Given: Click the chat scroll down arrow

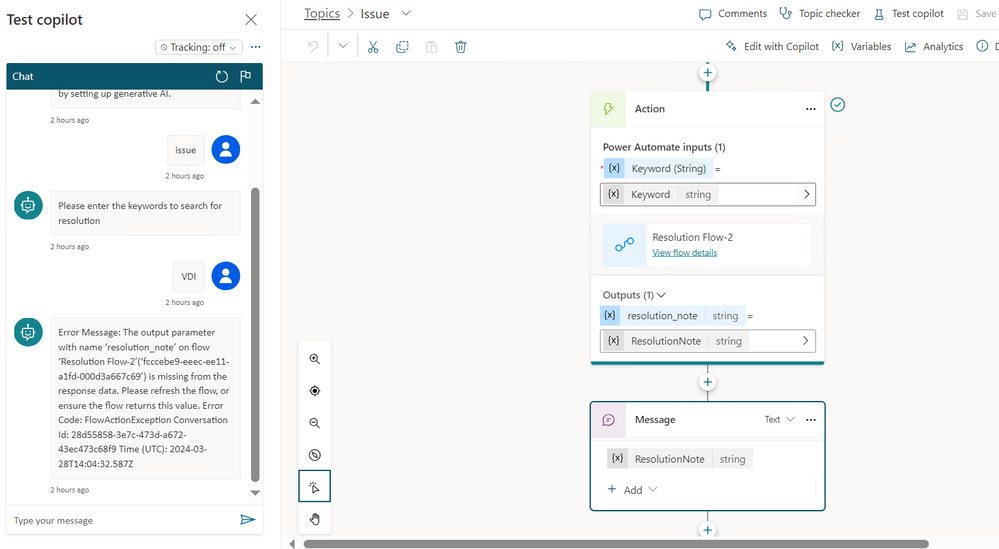Looking at the screenshot, I should click(255, 492).
